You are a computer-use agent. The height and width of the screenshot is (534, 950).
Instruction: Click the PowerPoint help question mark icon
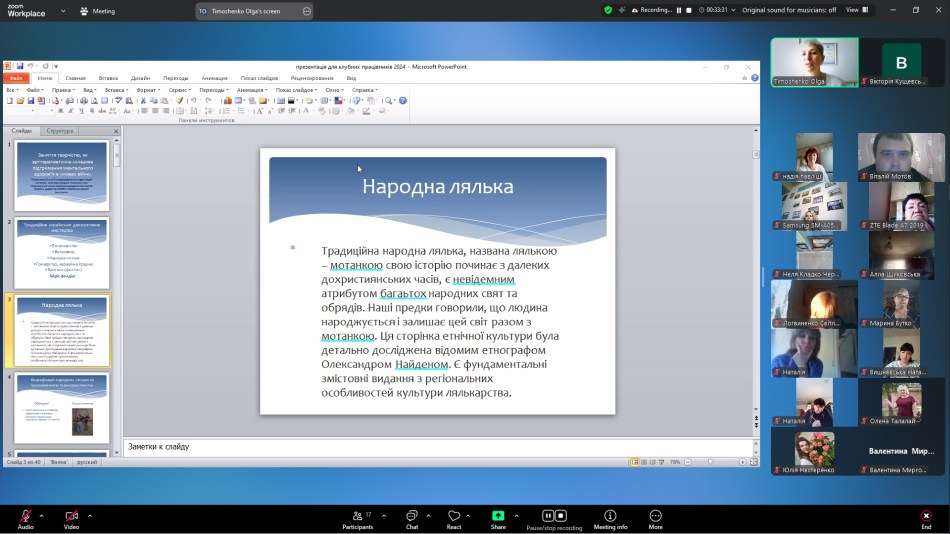coord(403,100)
